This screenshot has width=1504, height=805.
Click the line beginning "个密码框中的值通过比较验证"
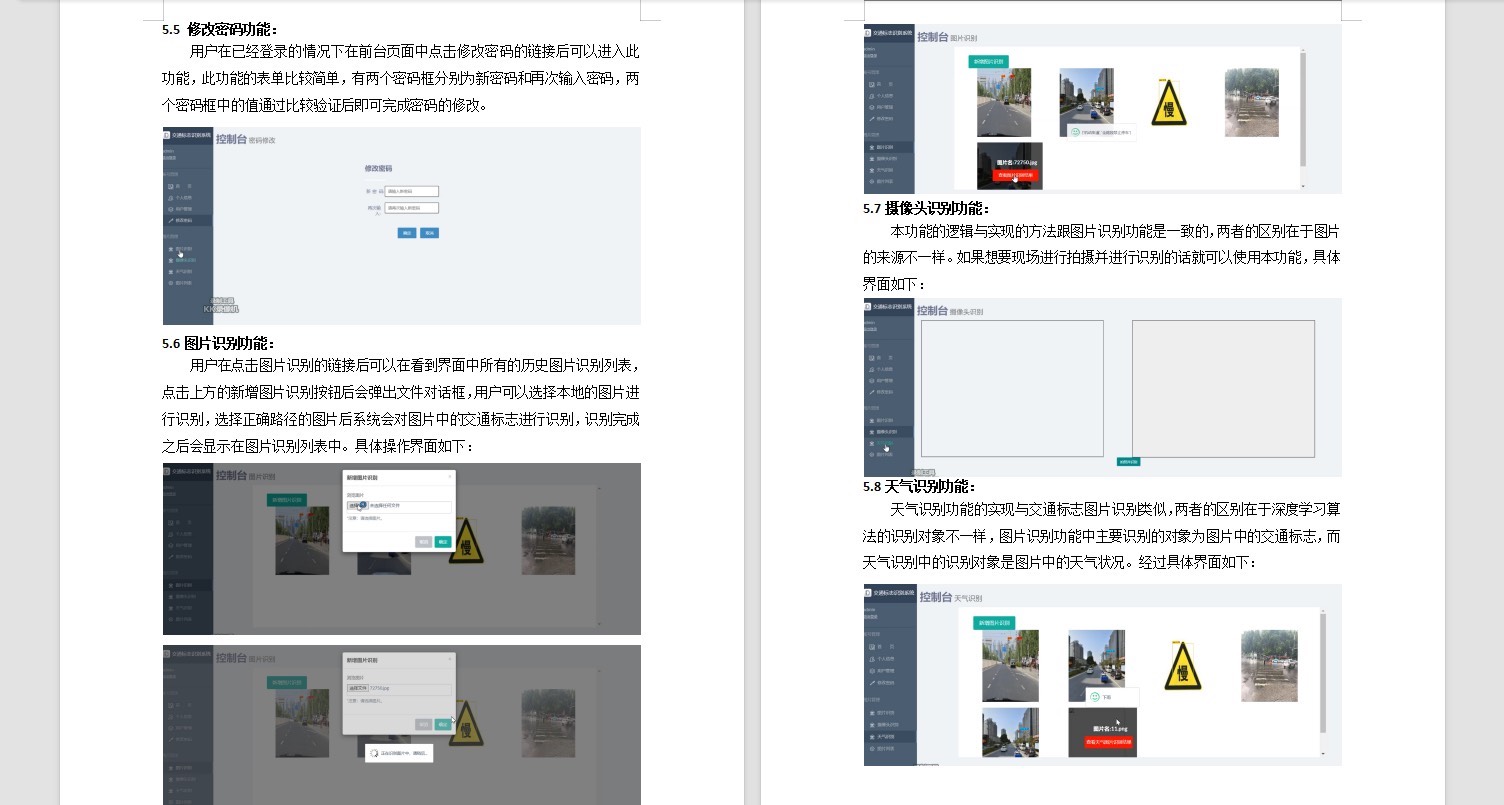point(325,105)
